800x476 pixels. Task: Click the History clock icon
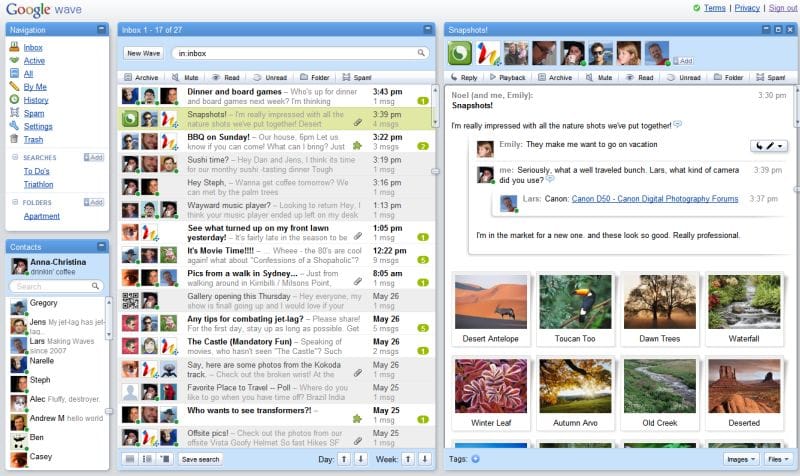click(x=14, y=99)
